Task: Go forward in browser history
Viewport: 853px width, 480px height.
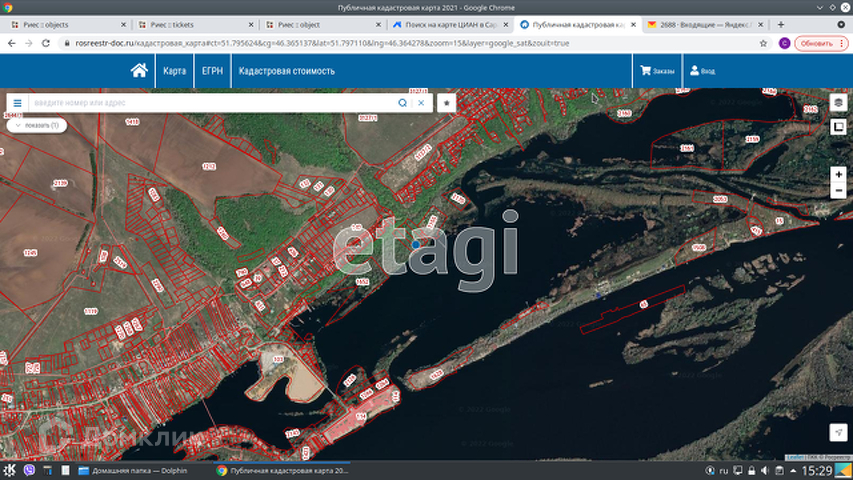Action: pos(28,43)
